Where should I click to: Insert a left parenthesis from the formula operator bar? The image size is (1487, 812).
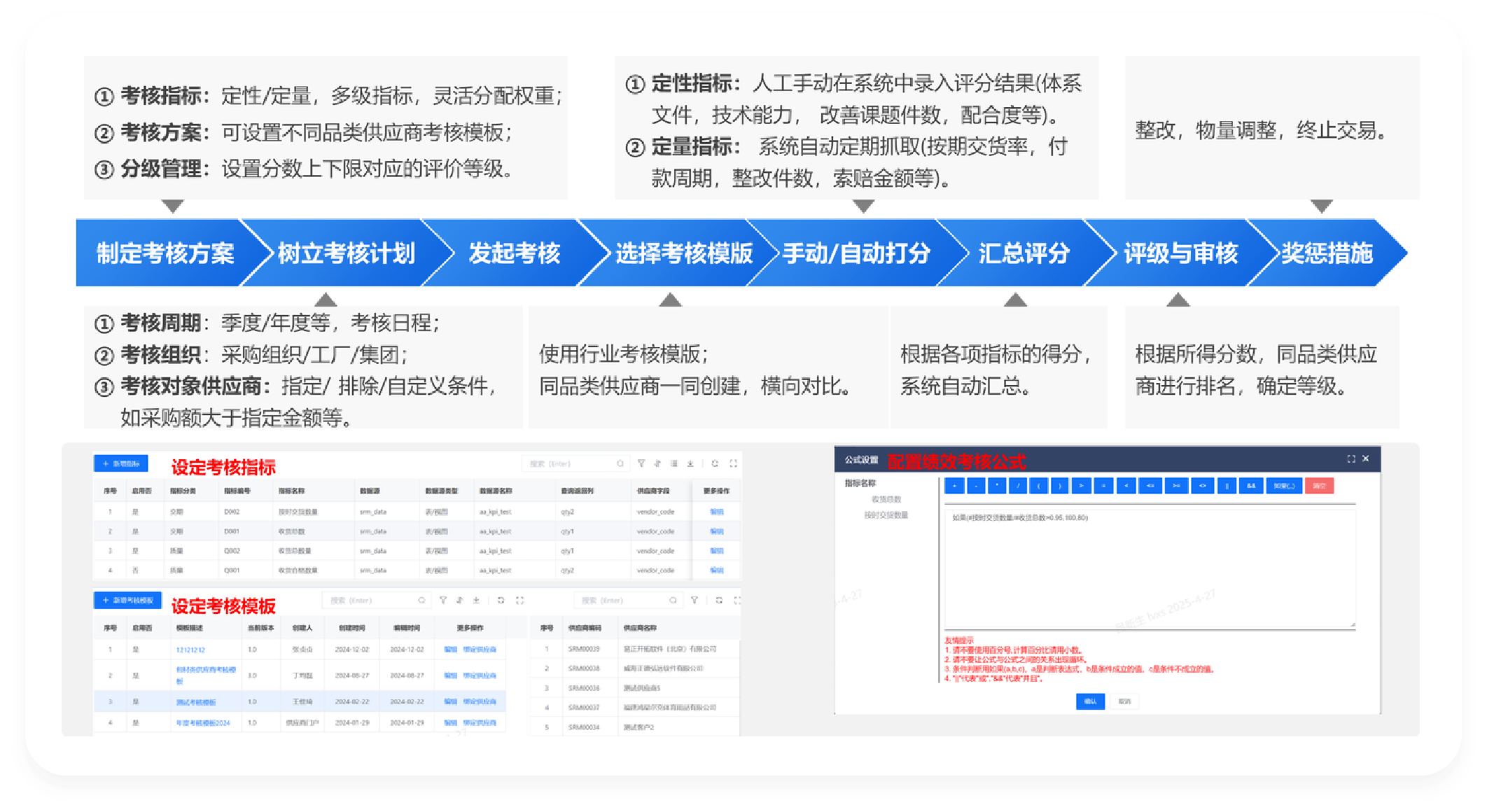tap(1040, 485)
